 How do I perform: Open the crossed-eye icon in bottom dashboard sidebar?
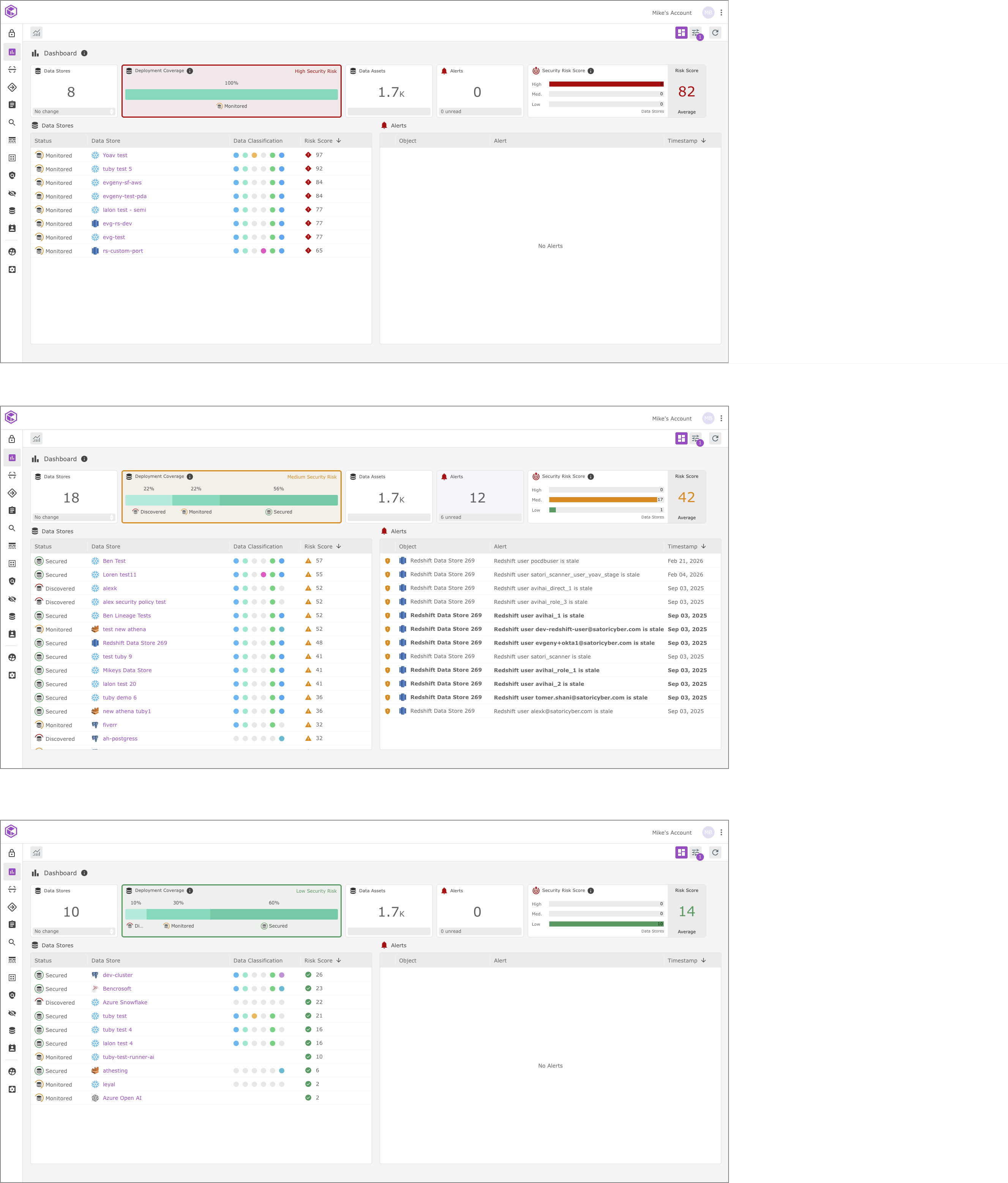[x=12, y=1013]
